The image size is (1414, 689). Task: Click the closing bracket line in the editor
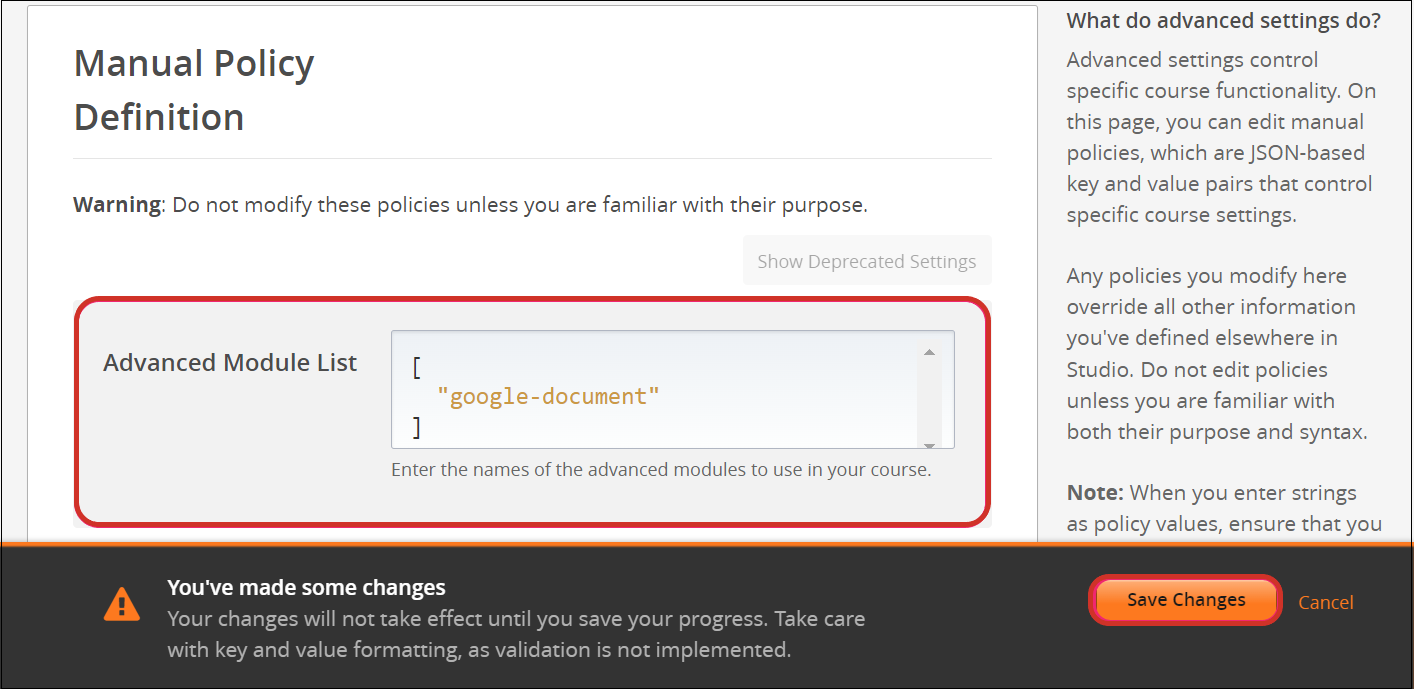[417, 427]
